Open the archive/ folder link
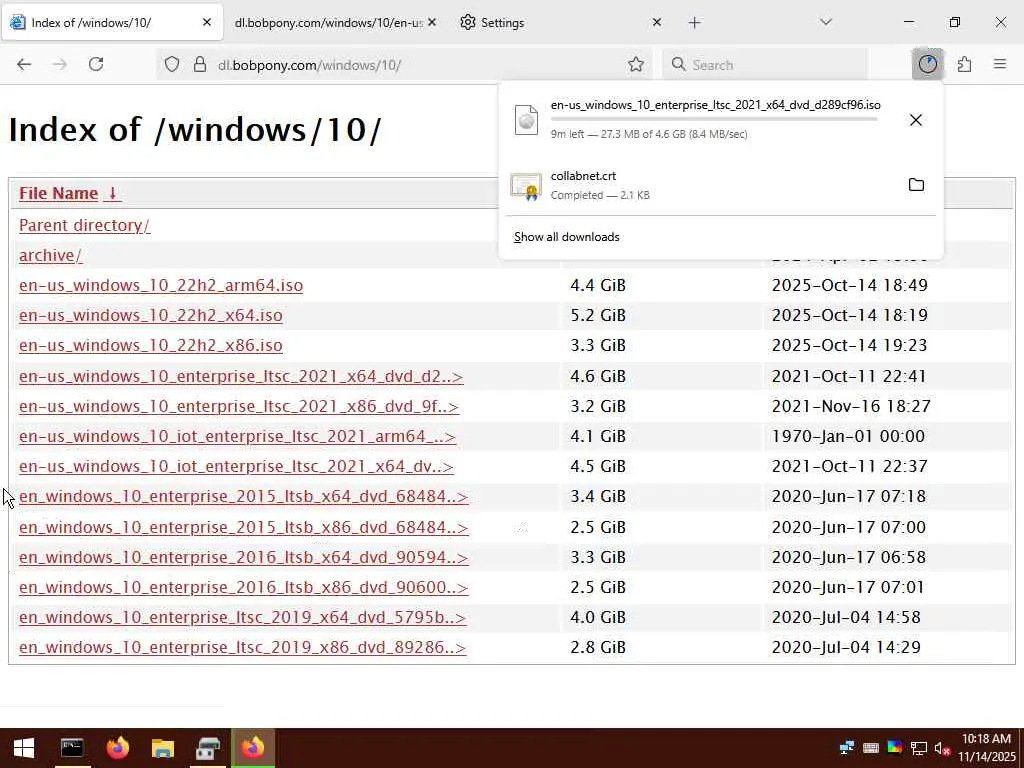This screenshot has width=1024, height=768. (50, 255)
